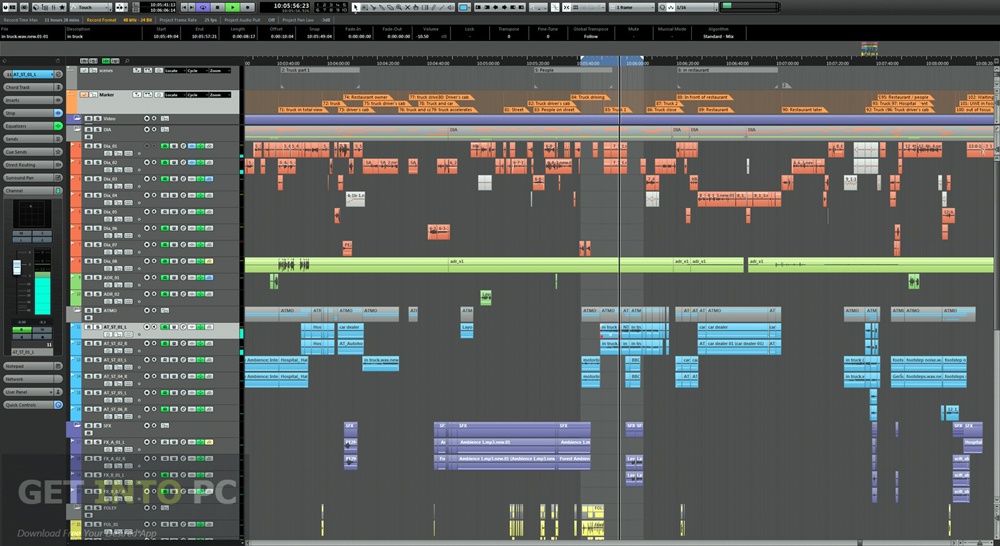
Task: Toggle Snap to Zero Crossing icon
Action: tap(555, 7)
